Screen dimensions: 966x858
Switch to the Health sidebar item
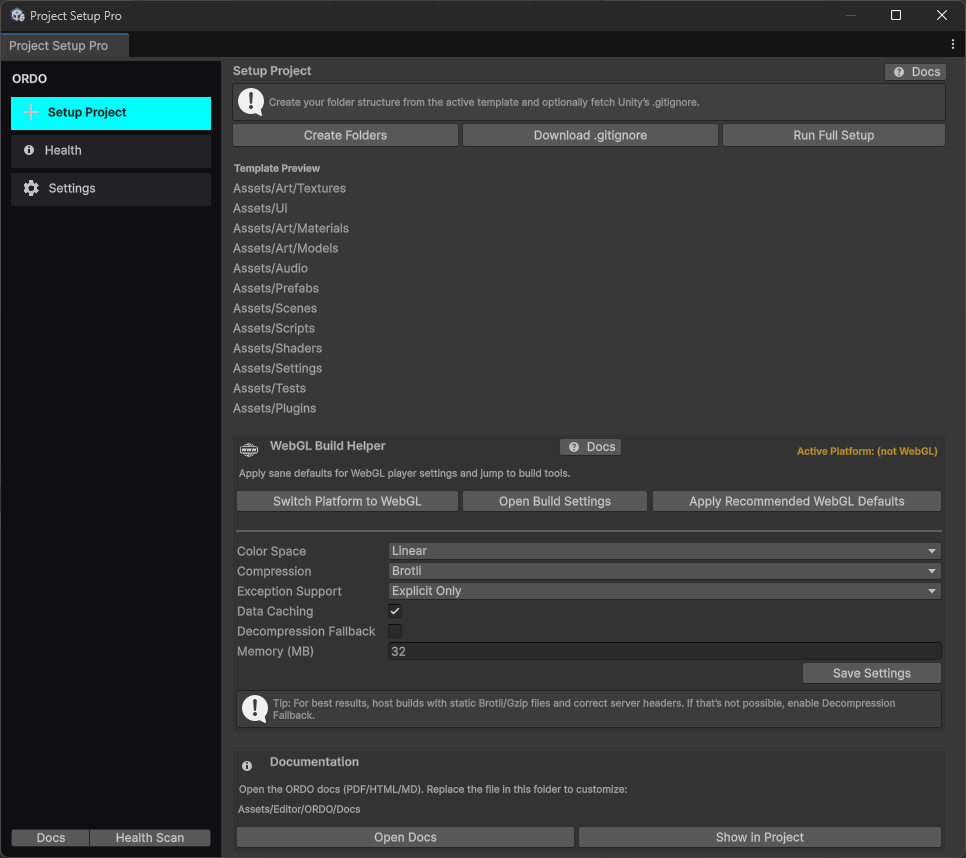coord(111,150)
